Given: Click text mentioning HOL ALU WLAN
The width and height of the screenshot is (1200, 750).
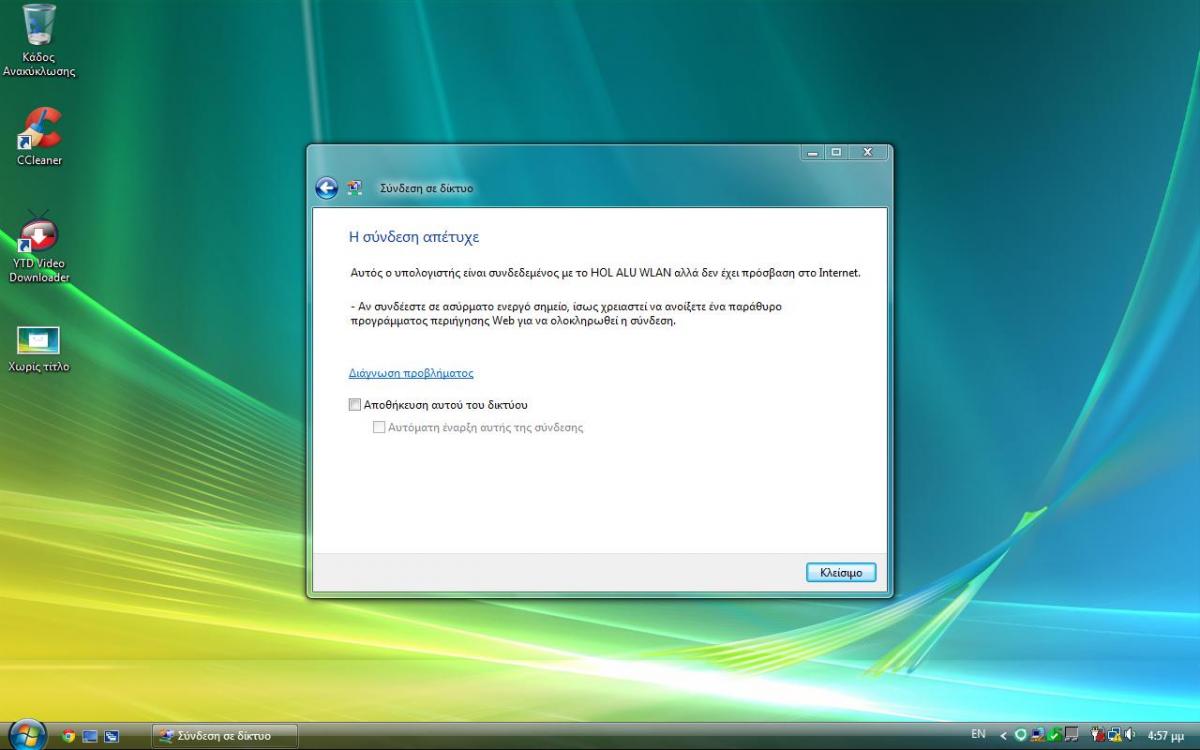Looking at the screenshot, I should tap(605, 272).
